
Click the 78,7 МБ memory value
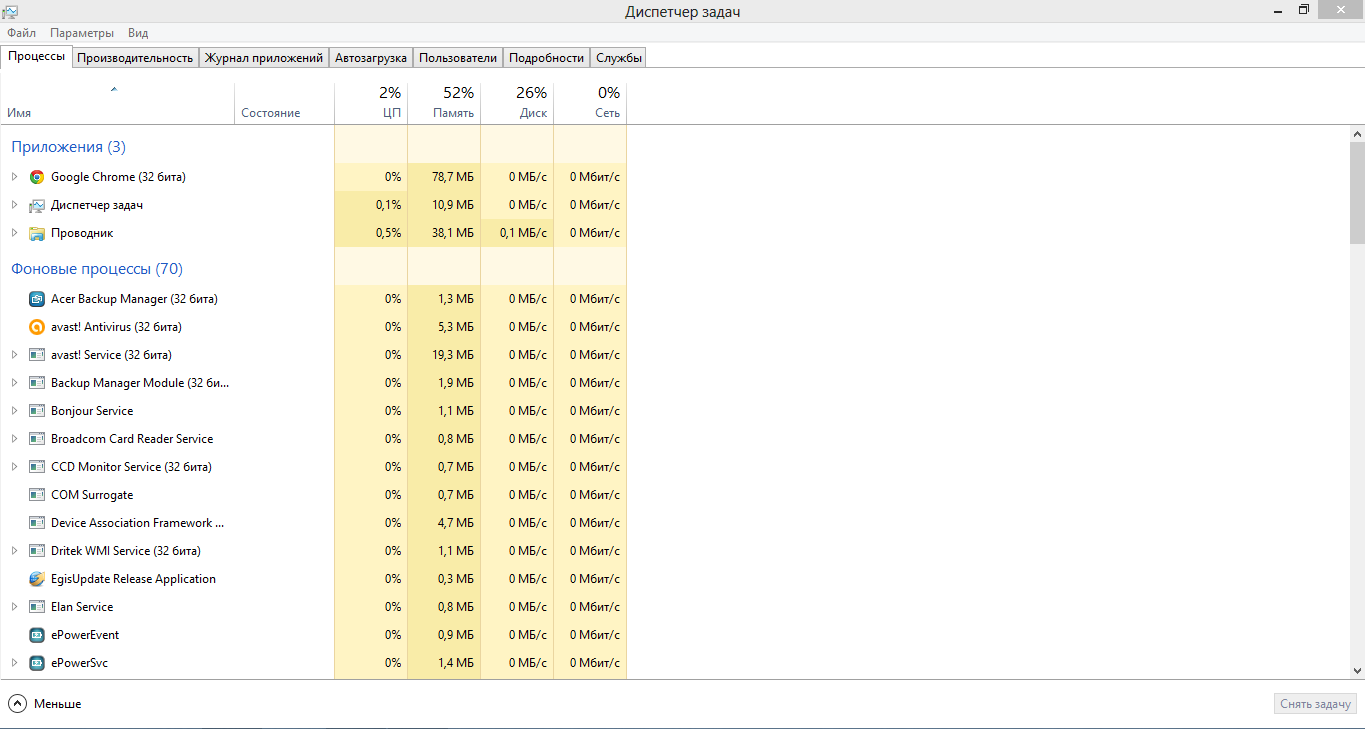[x=453, y=177]
